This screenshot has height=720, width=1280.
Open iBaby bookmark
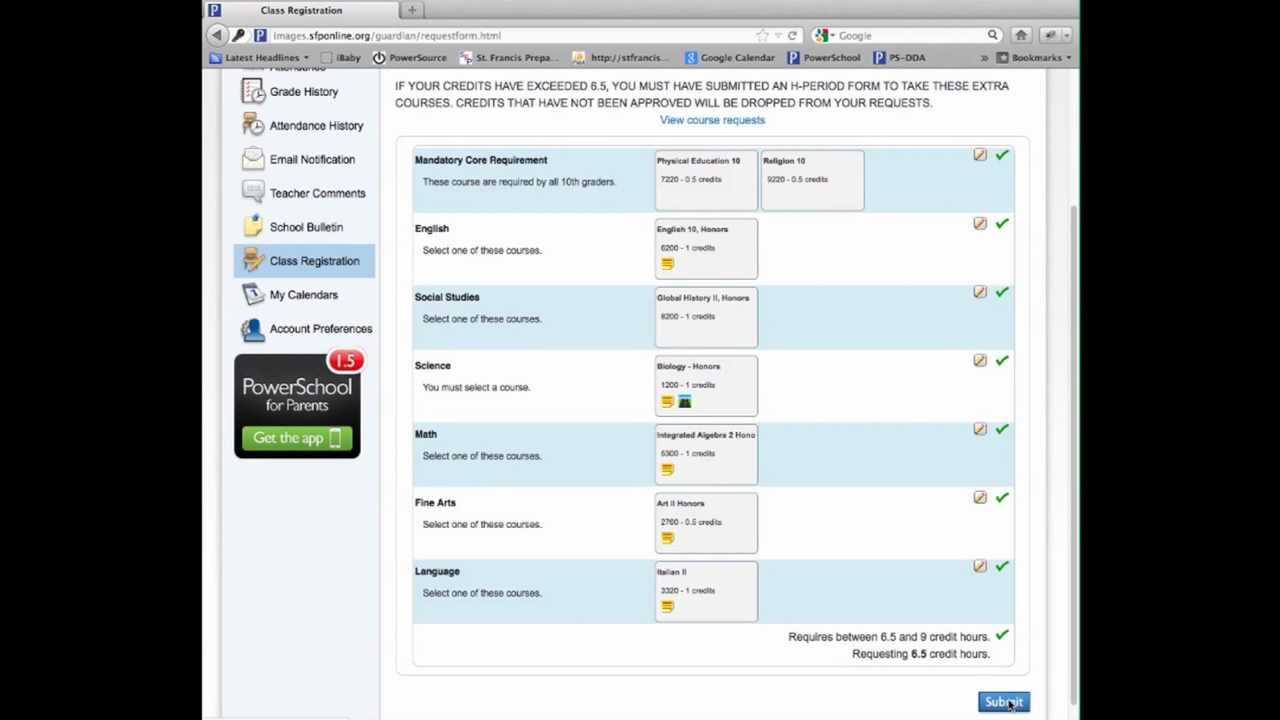click(x=340, y=58)
